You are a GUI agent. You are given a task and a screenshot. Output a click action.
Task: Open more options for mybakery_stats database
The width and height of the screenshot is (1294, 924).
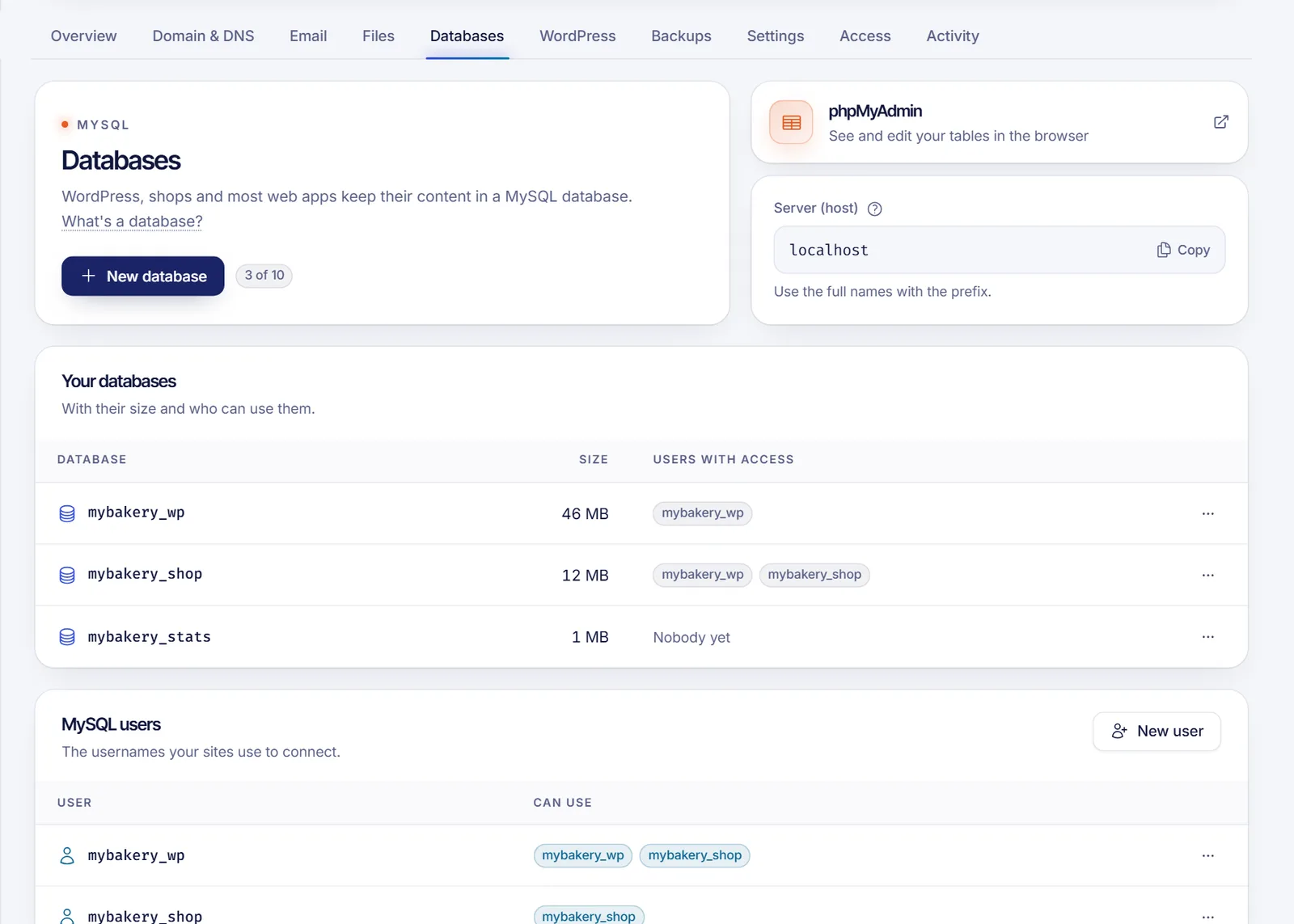pos(1207,637)
